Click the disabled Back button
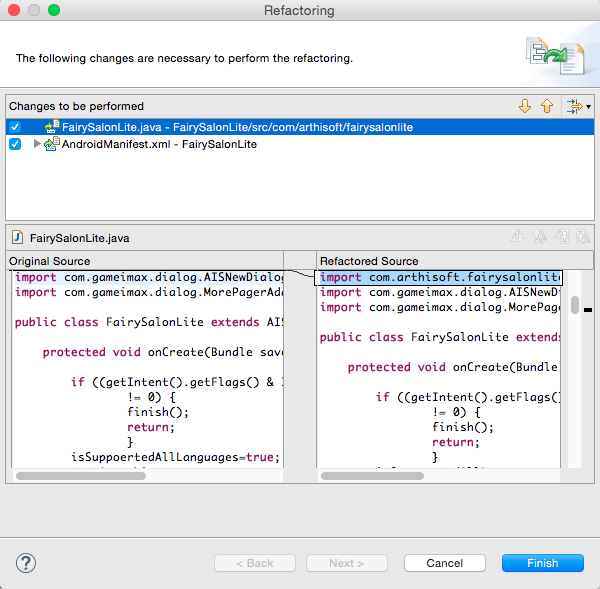The height and width of the screenshot is (589, 600). (x=255, y=563)
